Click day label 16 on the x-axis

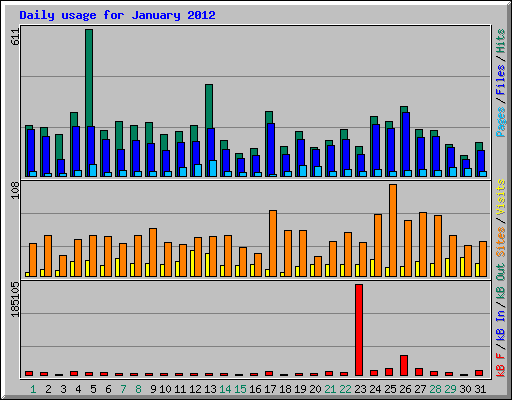pos(255,389)
